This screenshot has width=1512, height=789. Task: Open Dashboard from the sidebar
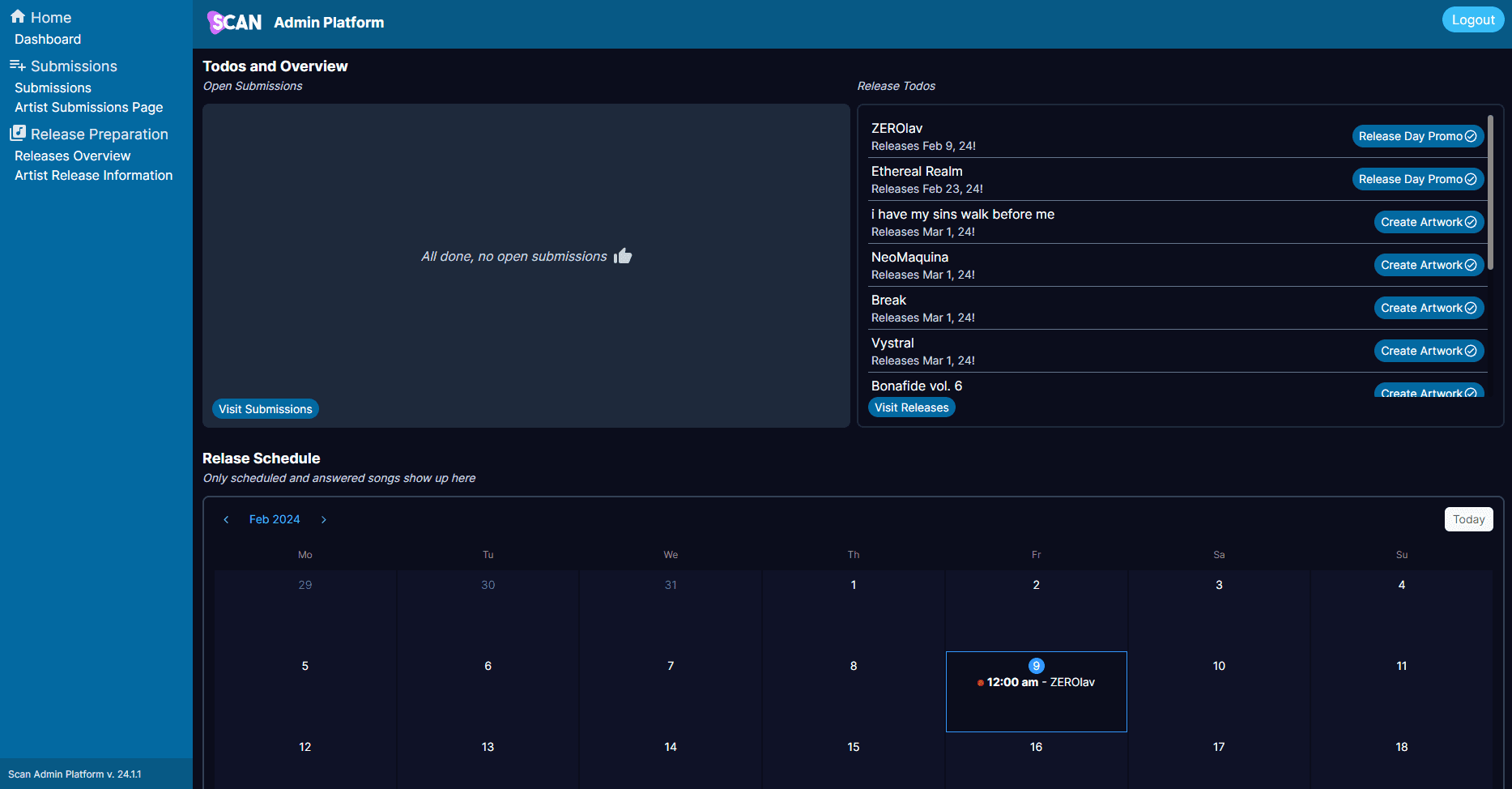[x=48, y=39]
